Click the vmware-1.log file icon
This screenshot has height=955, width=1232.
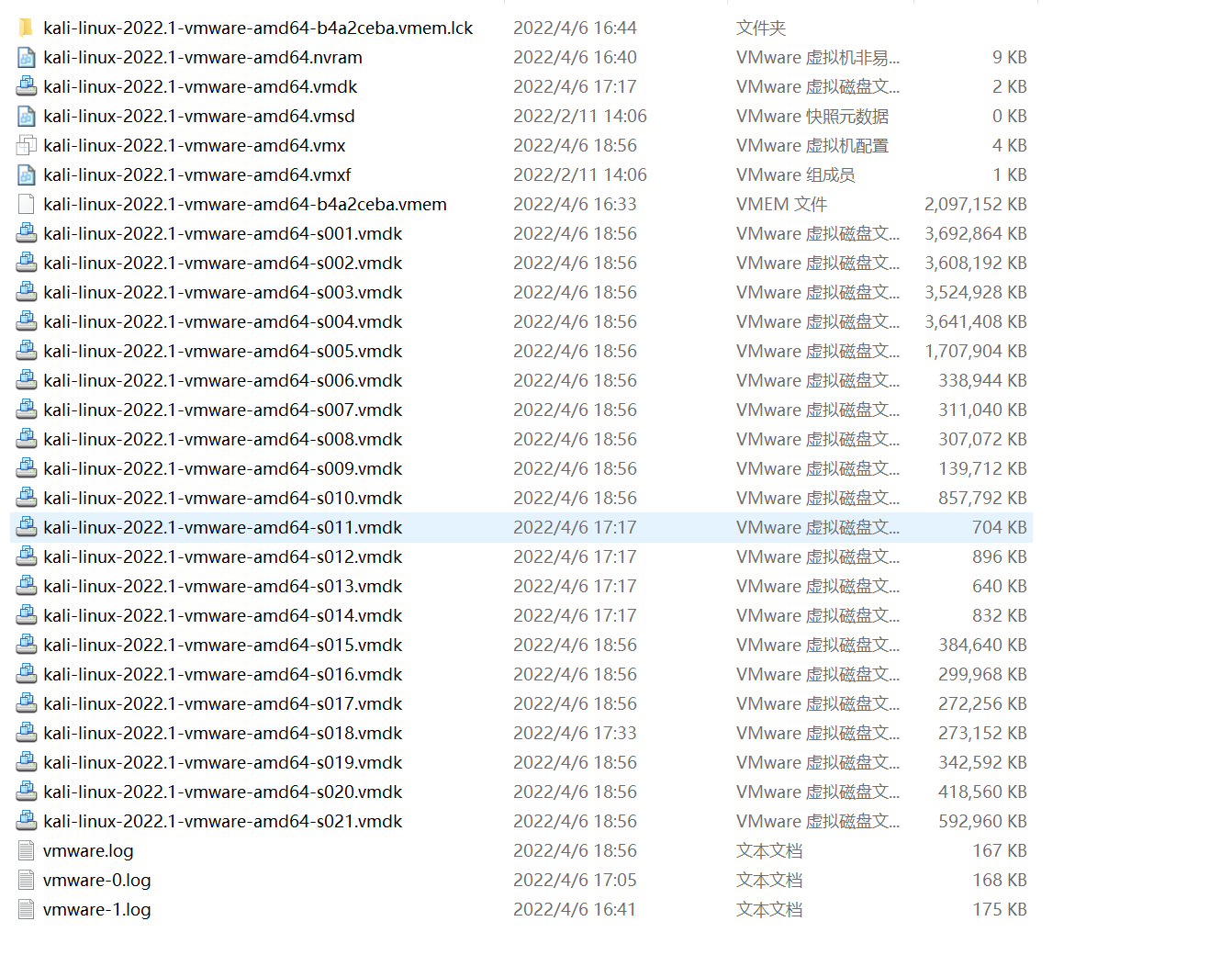[27, 909]
